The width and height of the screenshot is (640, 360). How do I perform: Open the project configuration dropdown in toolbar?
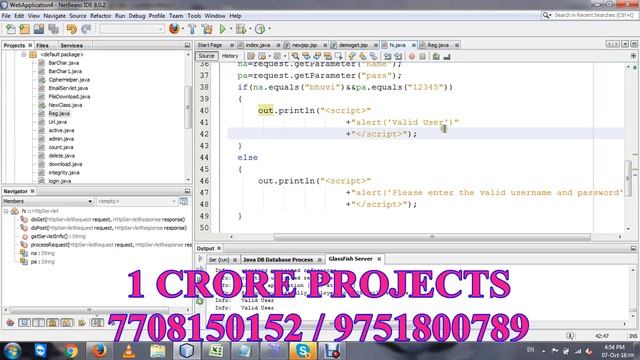coord(132,29)
